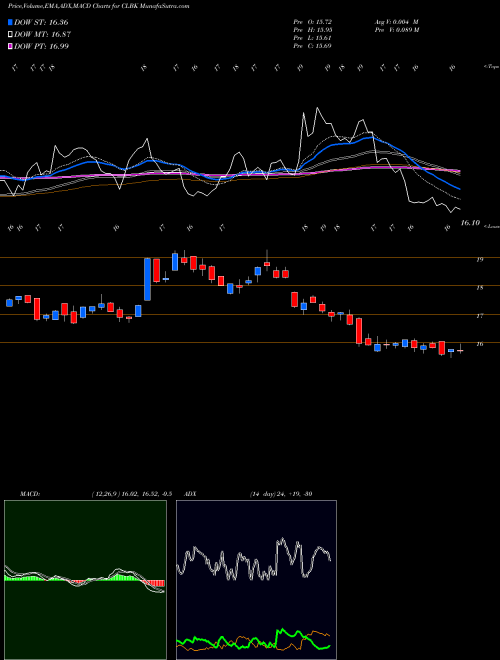Click the MACD panel title label
This screenshot has width=500, height=660.
[x=29, y=494]
